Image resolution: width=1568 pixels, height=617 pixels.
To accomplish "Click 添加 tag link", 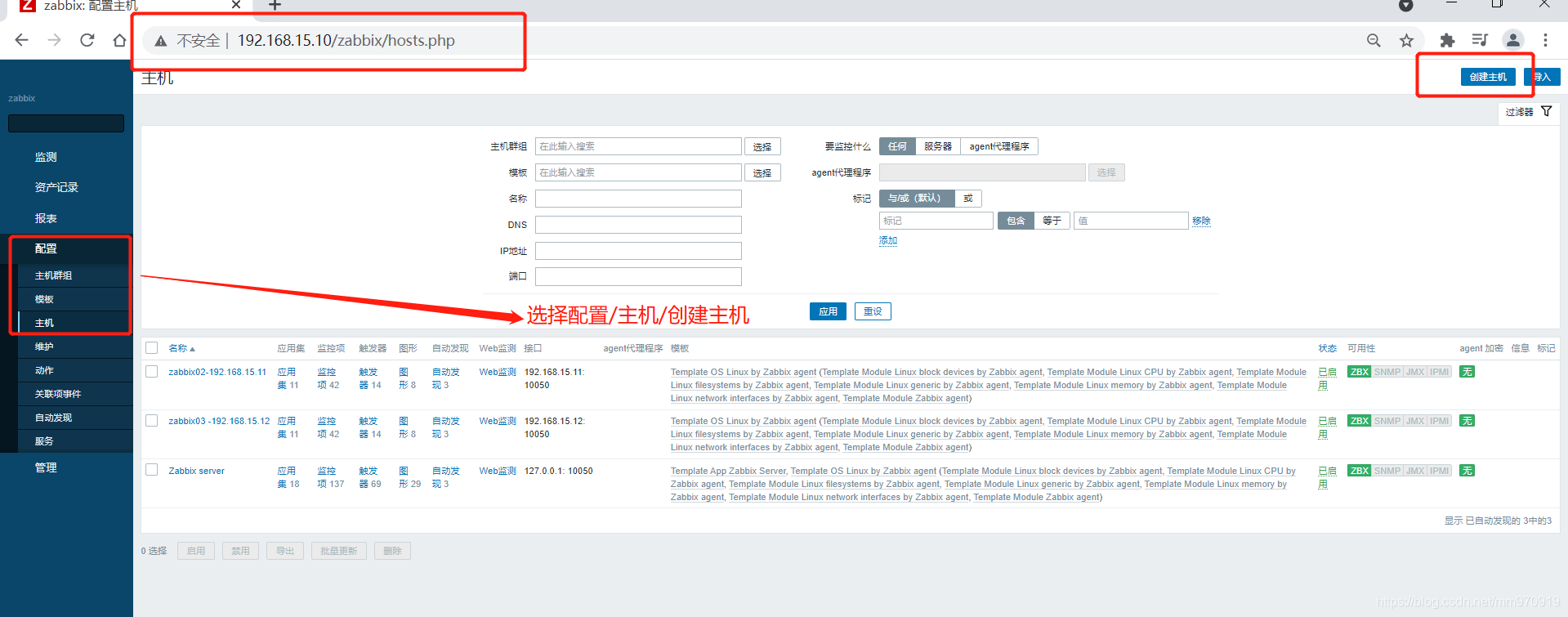I will pos(888,241).
